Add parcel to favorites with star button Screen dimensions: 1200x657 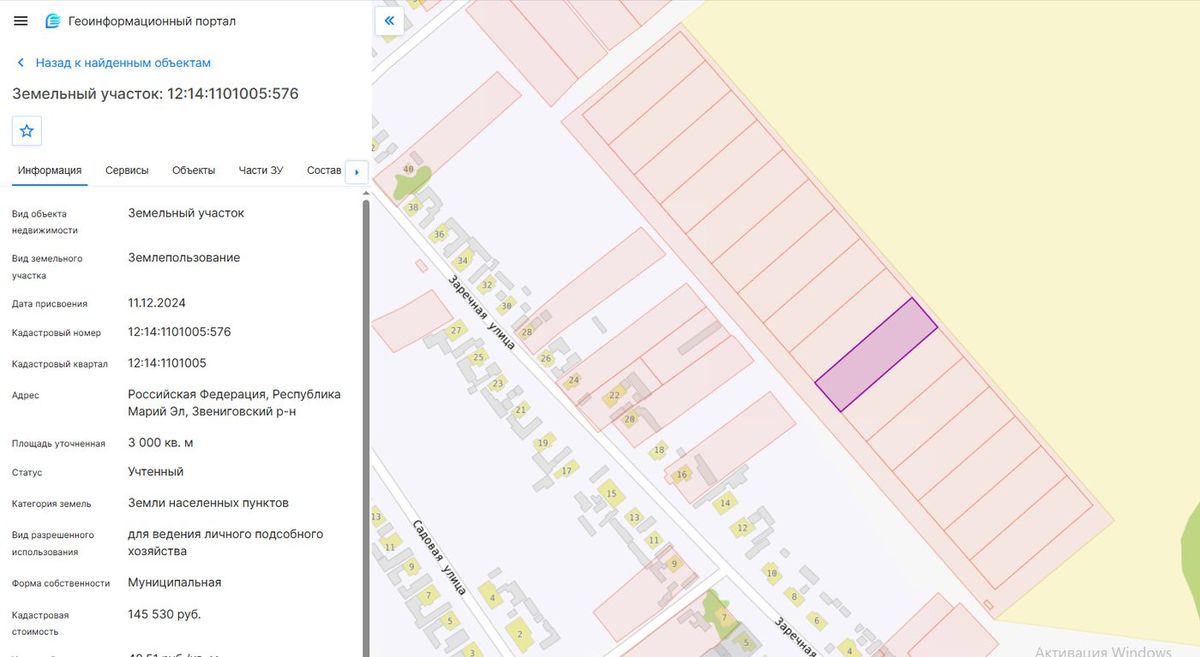(27, 131)
